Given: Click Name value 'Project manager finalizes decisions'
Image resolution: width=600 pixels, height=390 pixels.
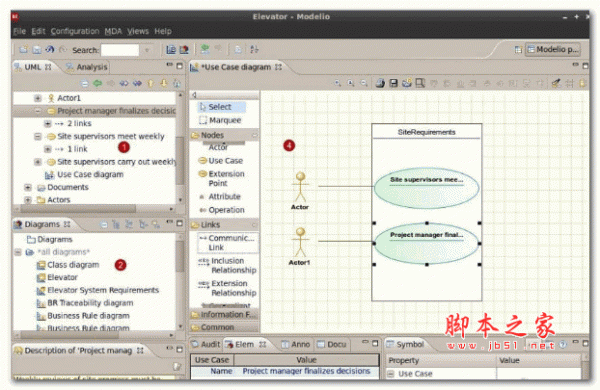Looking at the screenshot, I should (307, 371).
